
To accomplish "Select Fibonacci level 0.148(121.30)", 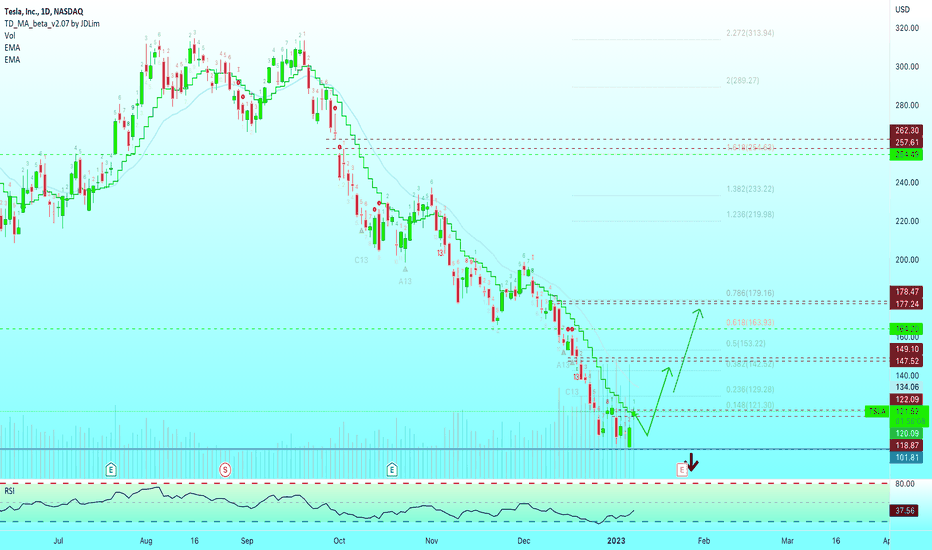I will click(750, 405).
